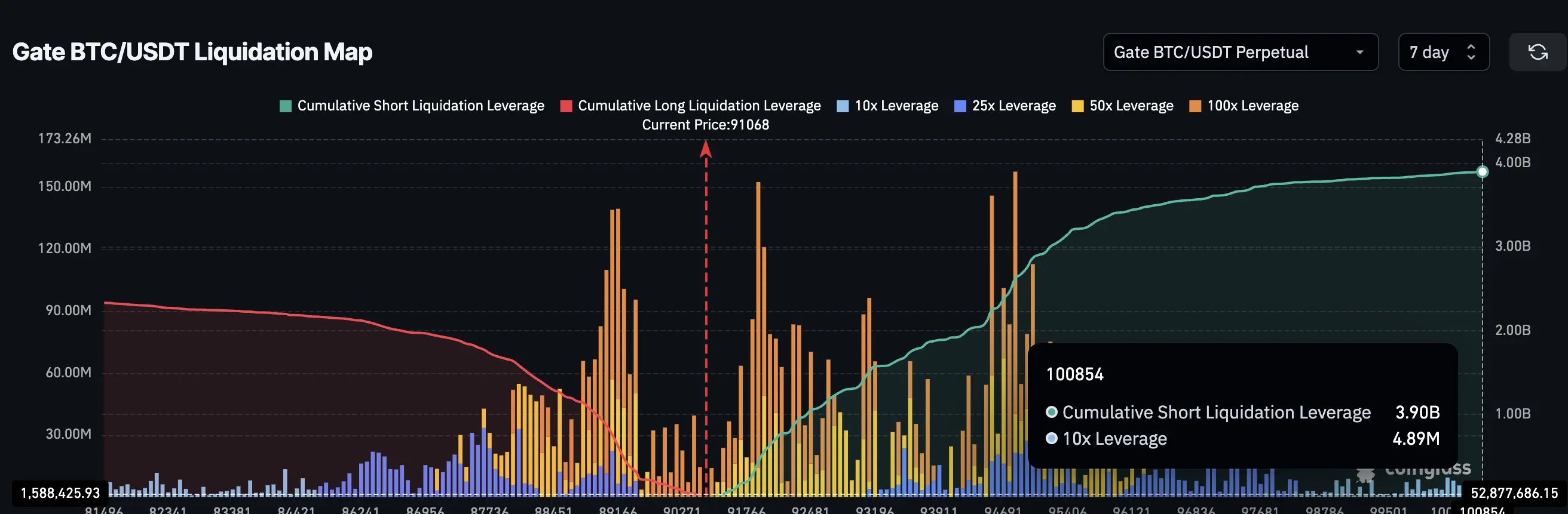Click the 1.00B right axis label
Image resolution: width=1568 pixels, height=514 pixels.
(1512, 414)
